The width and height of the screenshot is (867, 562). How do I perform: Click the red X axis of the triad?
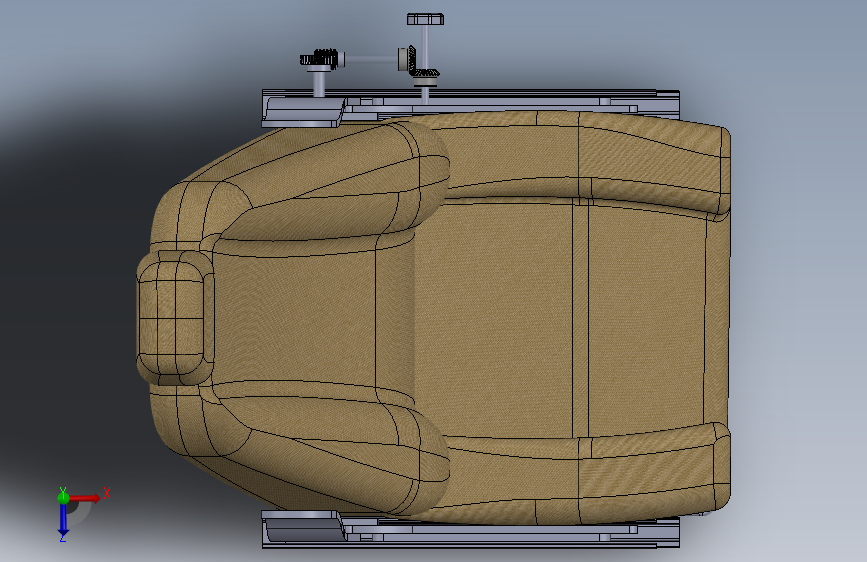[x=86, y=498]
